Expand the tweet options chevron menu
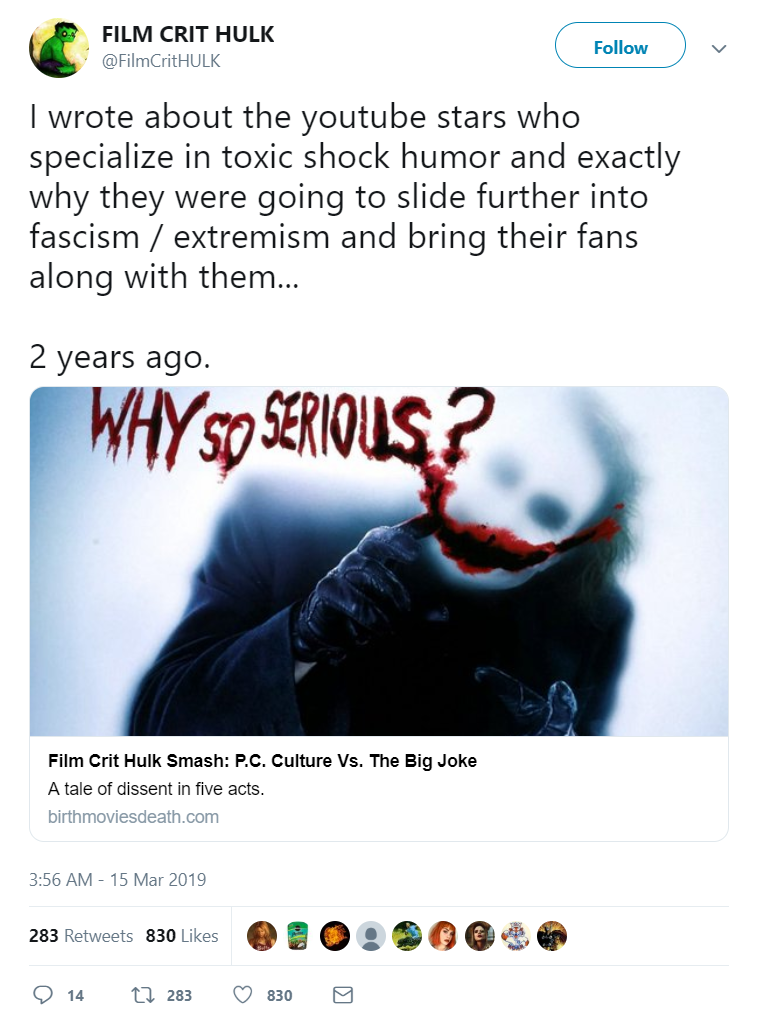 [718, 49]
